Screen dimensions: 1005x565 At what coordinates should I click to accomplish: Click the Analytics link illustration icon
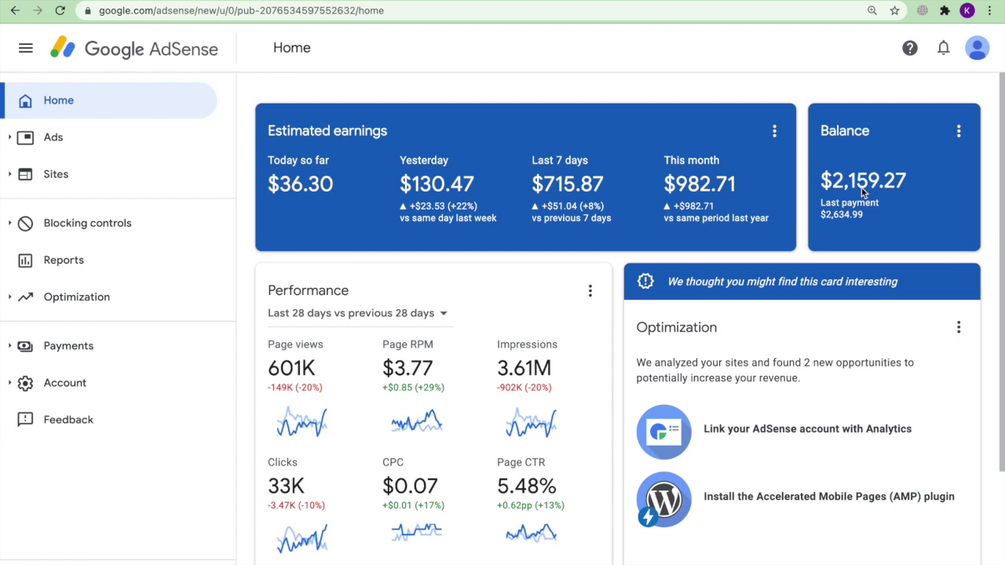pos(663,432)
